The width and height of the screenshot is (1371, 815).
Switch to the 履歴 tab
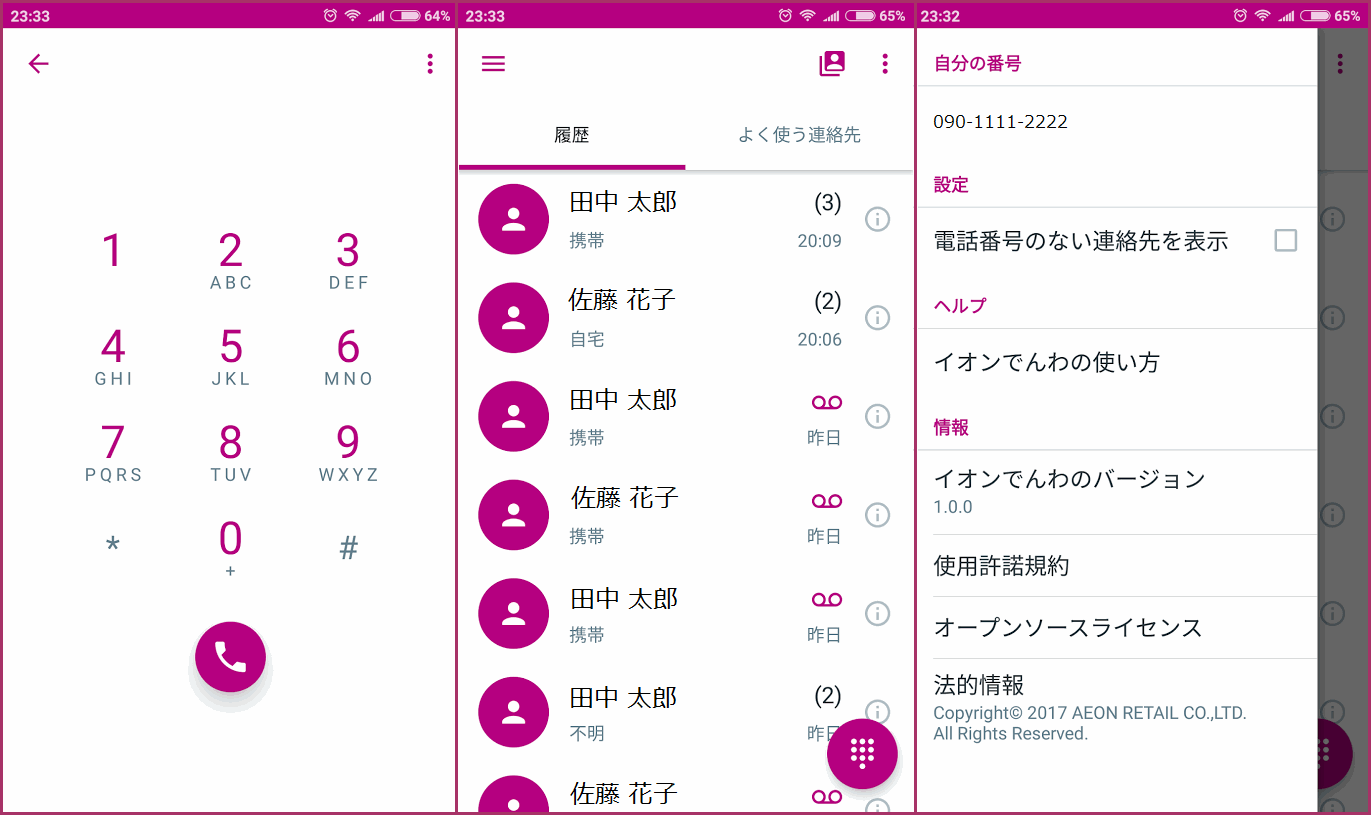[572, 135]
